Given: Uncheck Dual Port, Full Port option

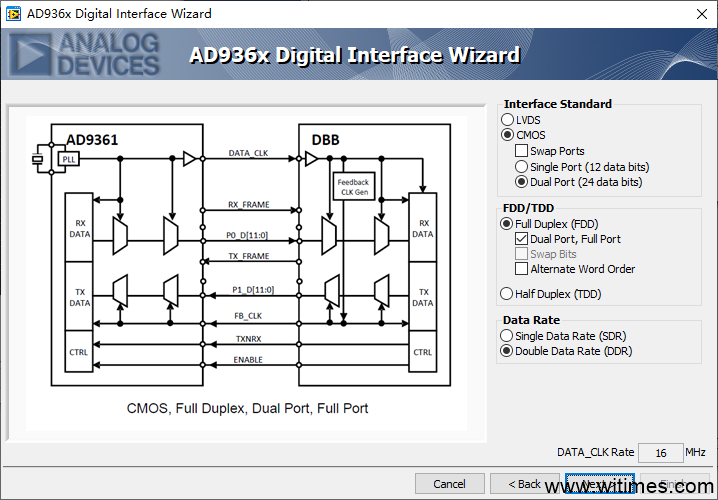Looking at the screenshot, I should point(522,239).
